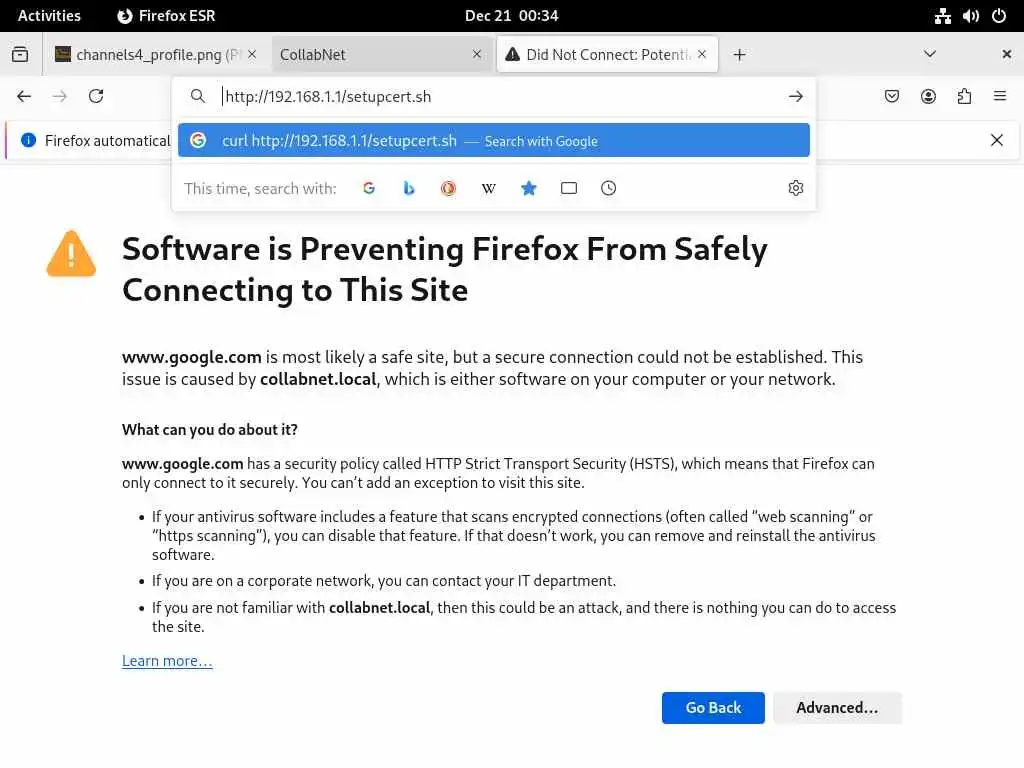Search this time with Google
This screenshot has height=768, width=1024.
pyautogui.click(x=369, y=188)
